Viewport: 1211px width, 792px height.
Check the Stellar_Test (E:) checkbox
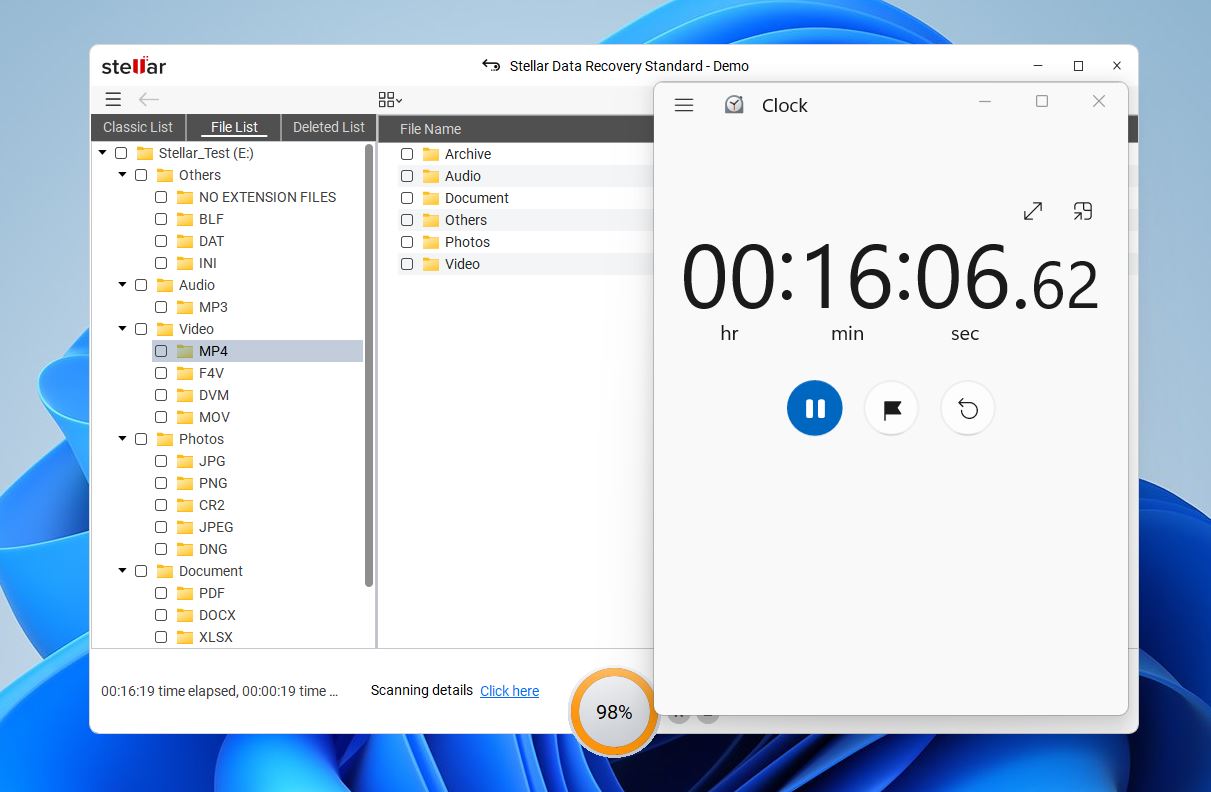tap(121, 153)
